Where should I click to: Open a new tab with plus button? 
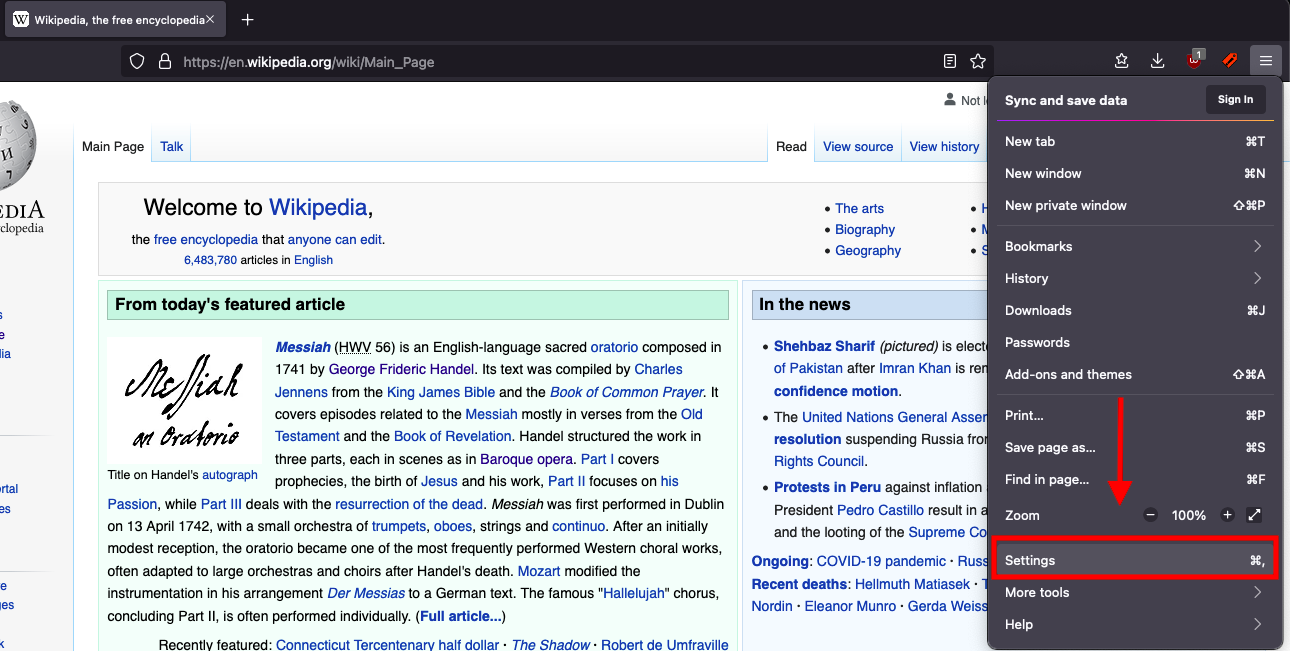[248, 20]
